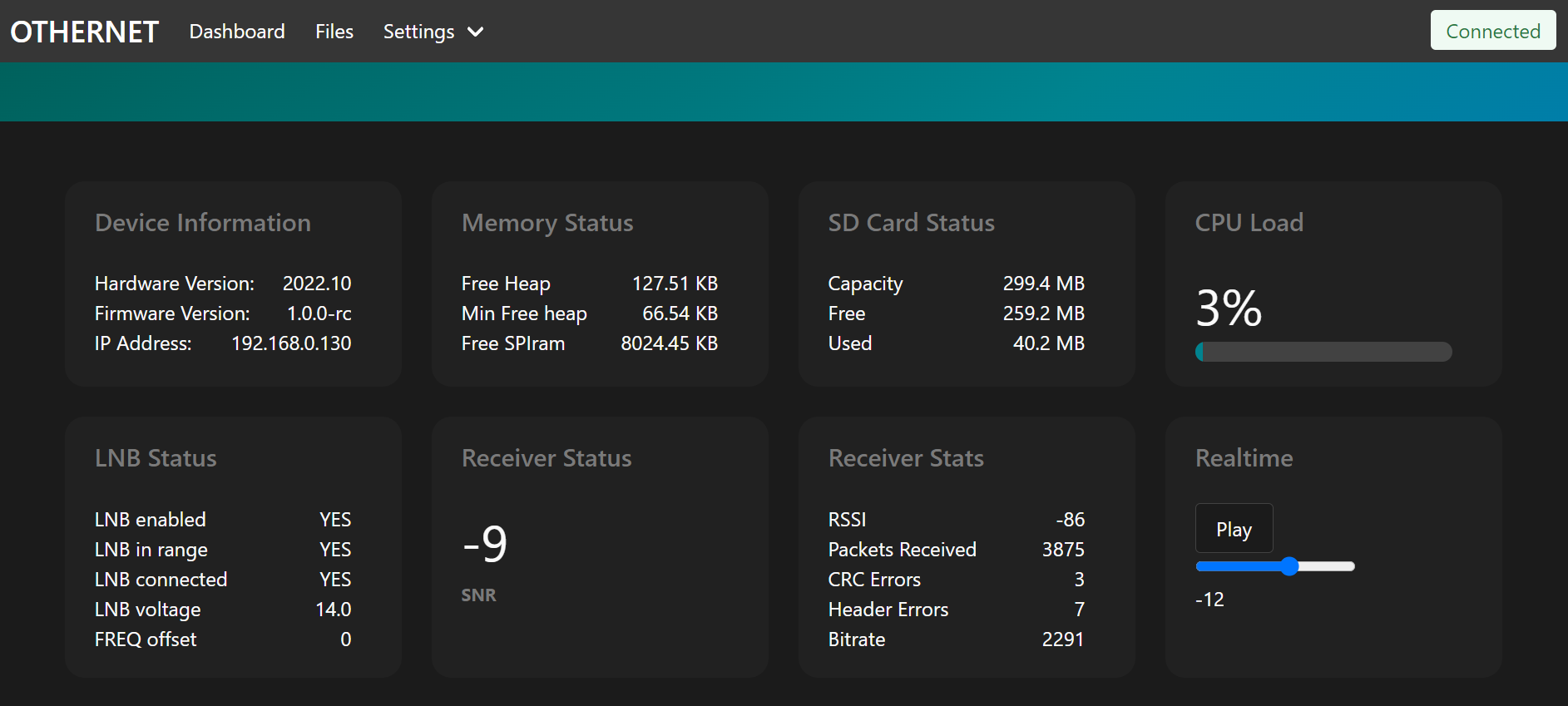Select the LNB Status heading
Image resolution: width=1568 pixels, height=706 pixels.
click(156, 458)
